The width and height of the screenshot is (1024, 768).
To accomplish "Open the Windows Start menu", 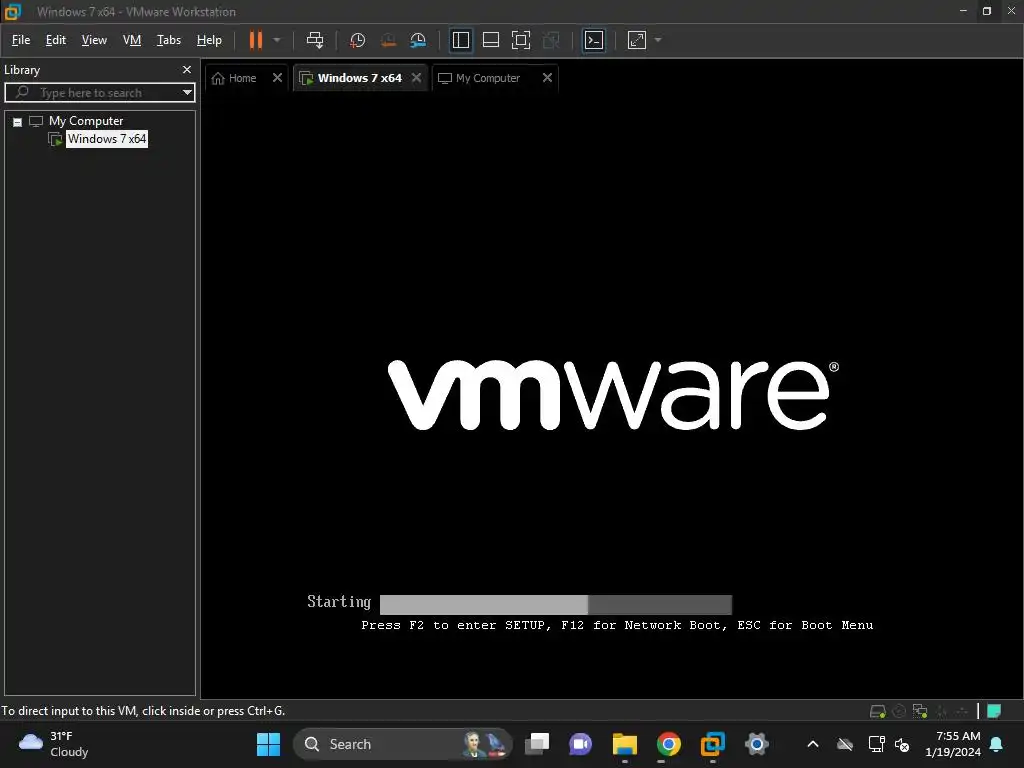I will [268, 744].
